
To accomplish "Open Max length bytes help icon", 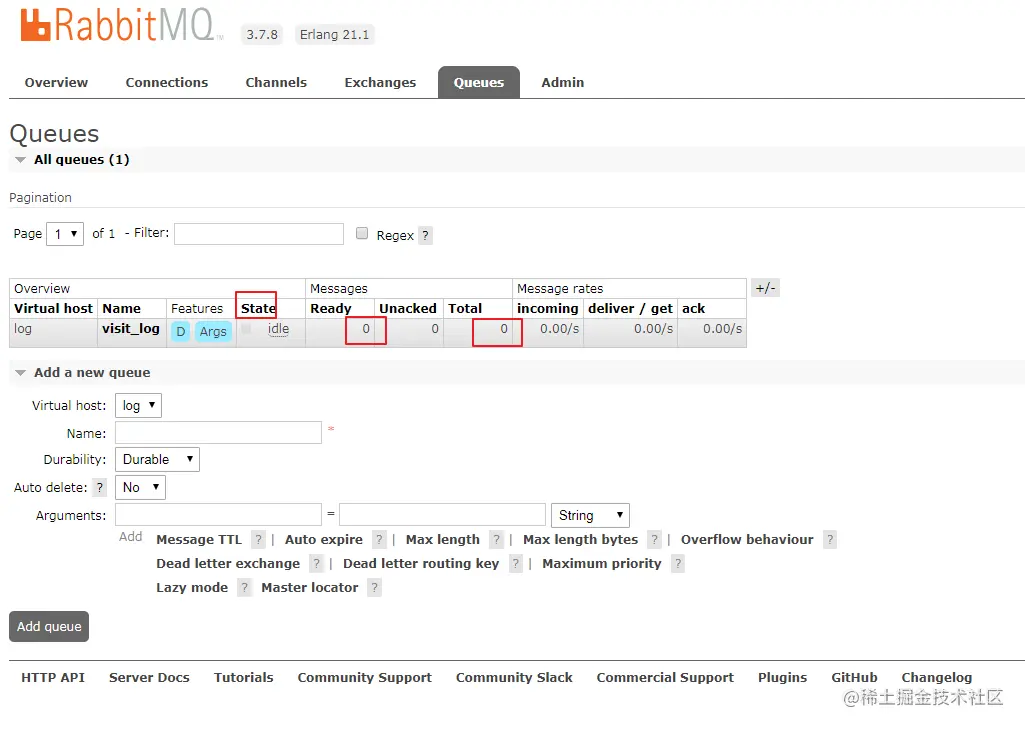I will [654, 539].
